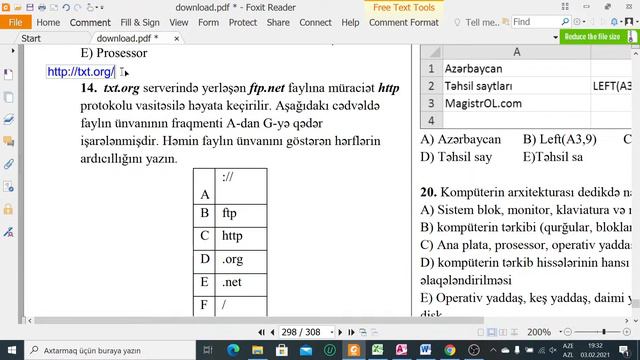This screenshot has width=640, height=360.
Task: Open the Connect ribbon tab
Action: pos(315,22)
